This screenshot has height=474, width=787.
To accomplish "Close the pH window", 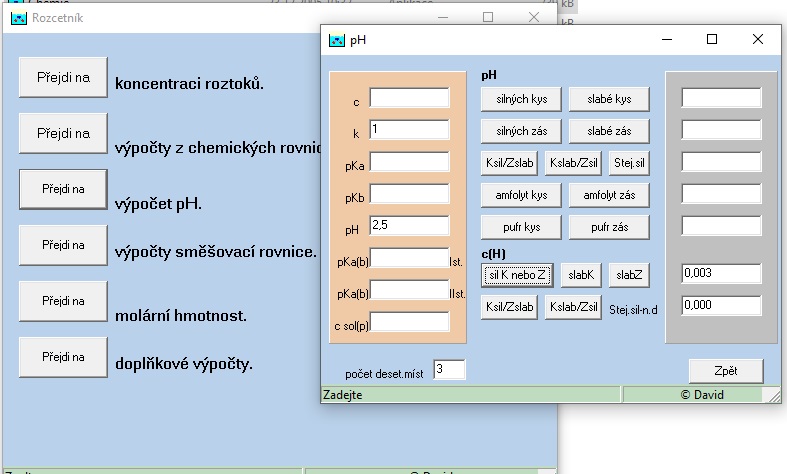I will [758, 39].
